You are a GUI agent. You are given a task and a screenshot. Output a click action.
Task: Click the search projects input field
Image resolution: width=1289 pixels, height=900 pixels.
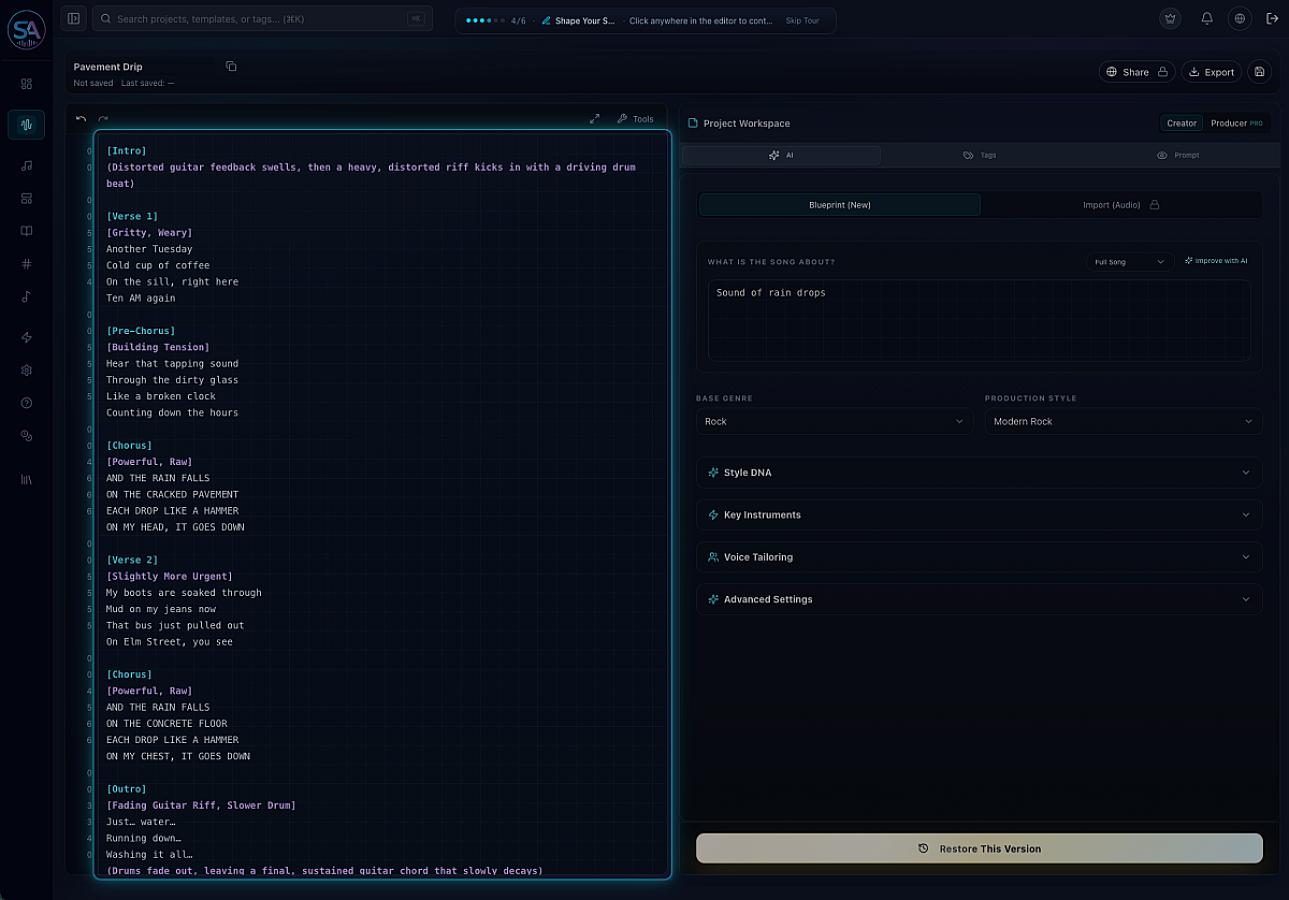[262, 19]
